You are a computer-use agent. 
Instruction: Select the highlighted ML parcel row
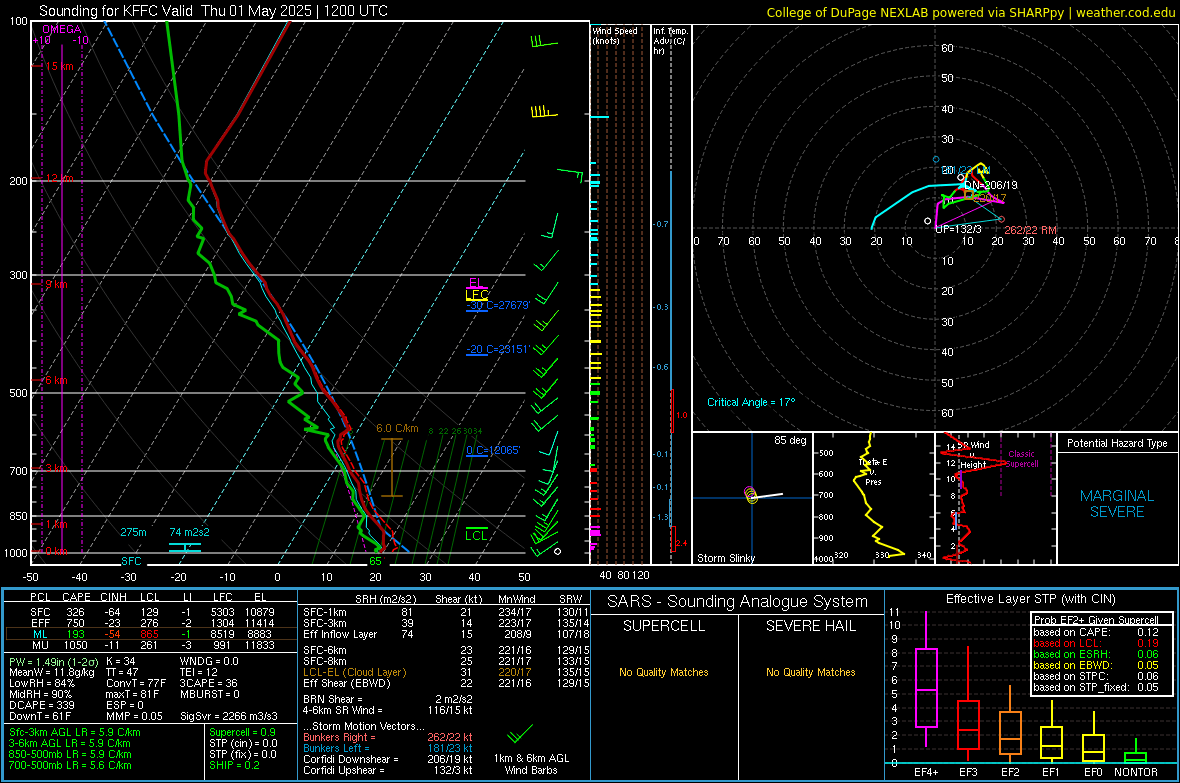[151, 635]
